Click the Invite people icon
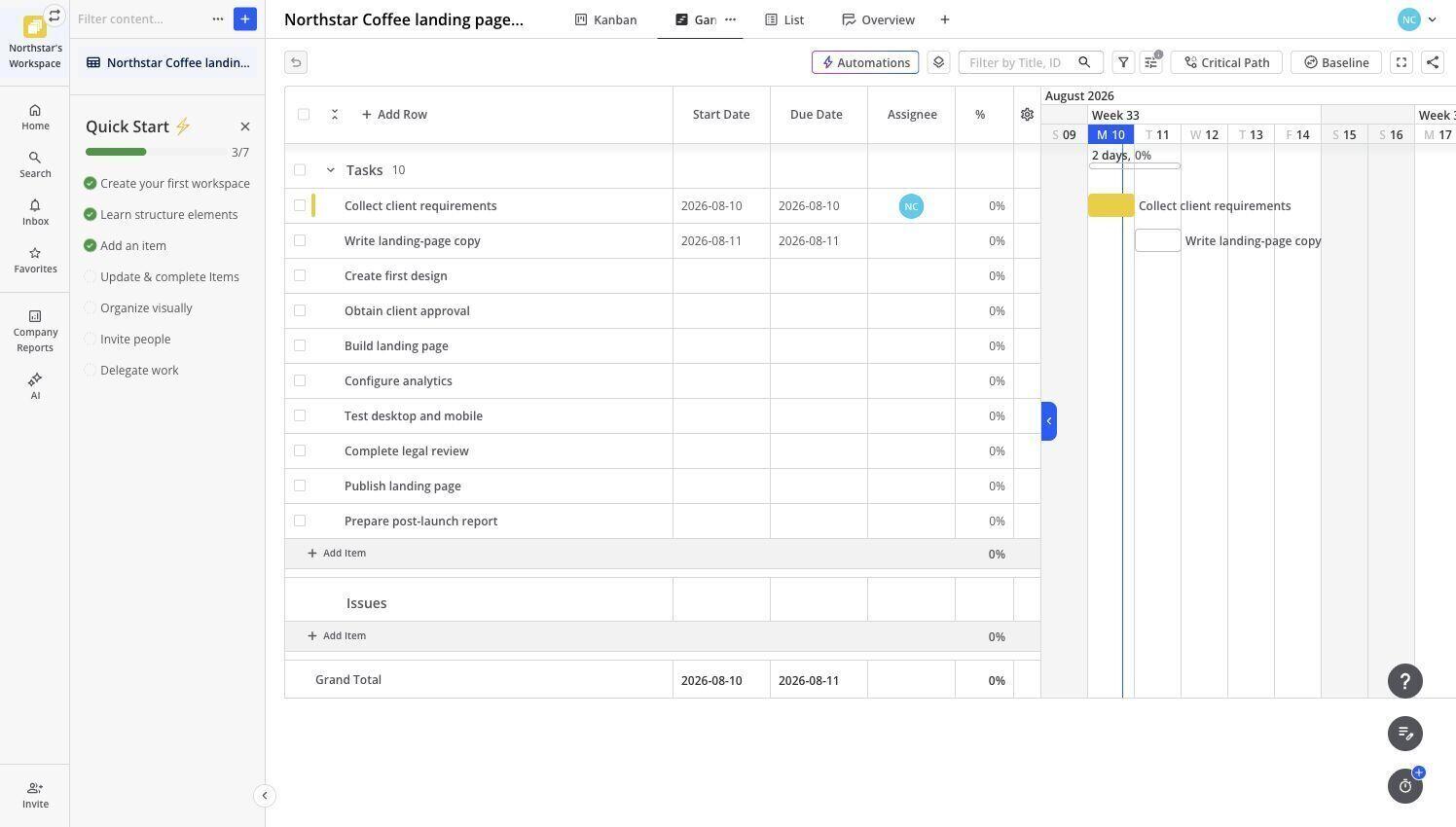Image resolution: width=1456 pixels, height=827 pixels. point(35,788)
